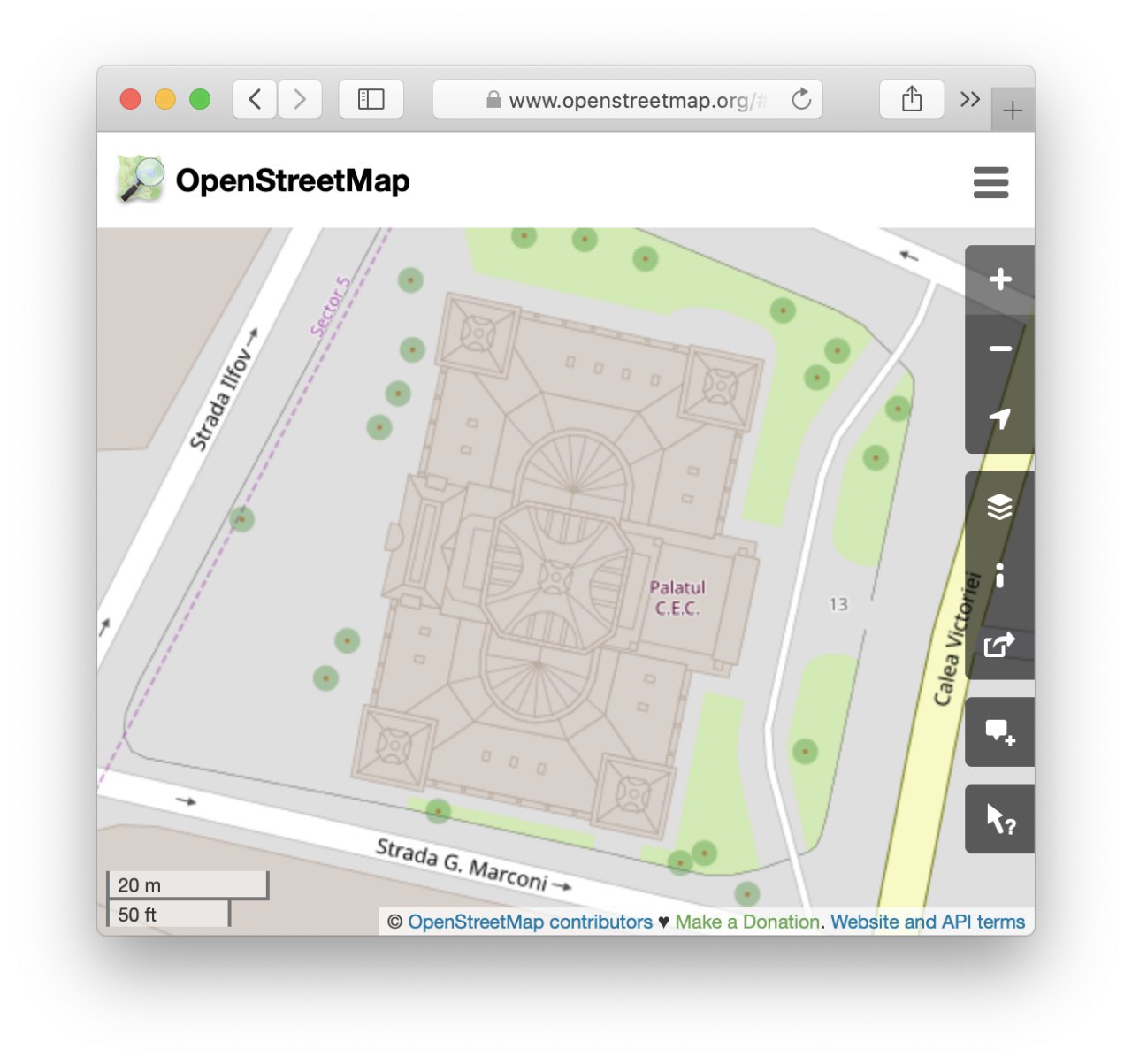
Task: Show my location on map
Action: tap(1000, 418)
